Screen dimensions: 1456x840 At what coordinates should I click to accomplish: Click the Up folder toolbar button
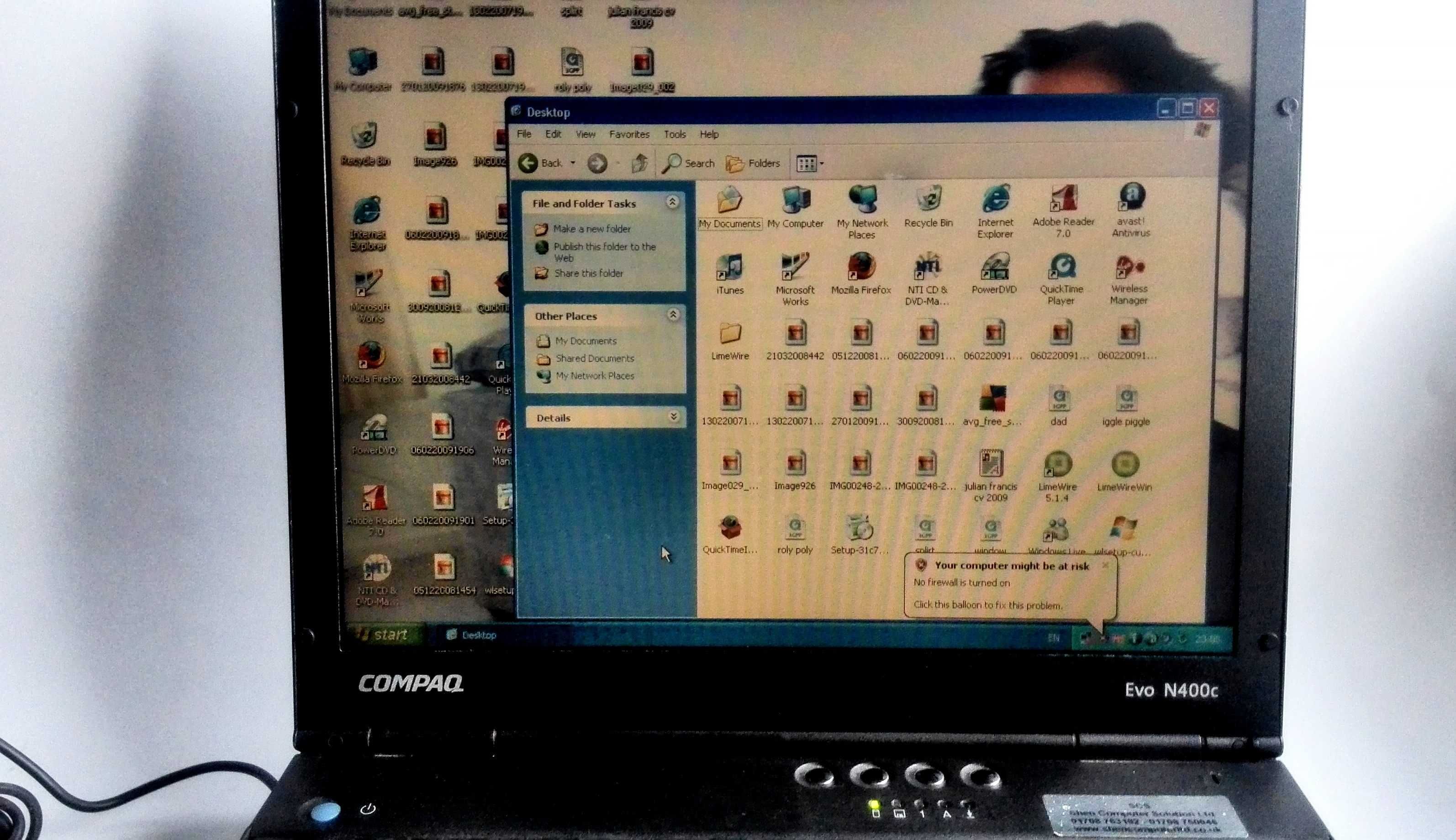[639, 163]
